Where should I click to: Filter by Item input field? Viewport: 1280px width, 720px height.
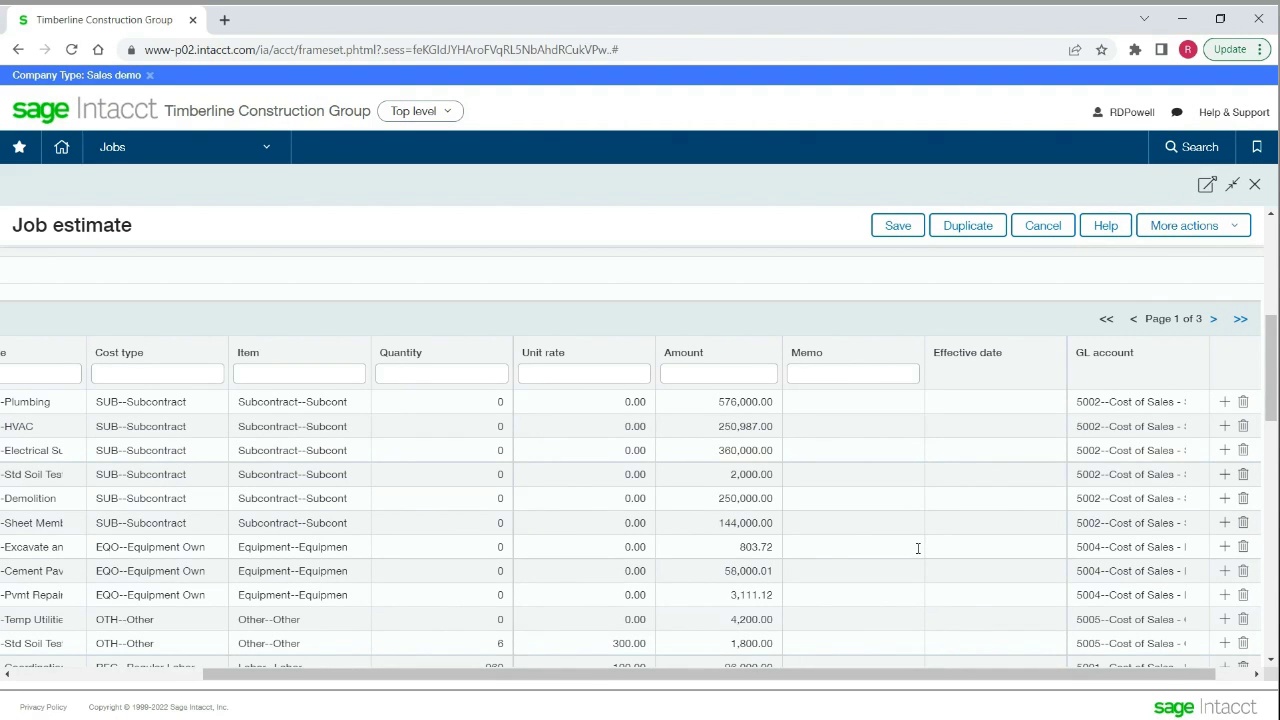[299, 374]
